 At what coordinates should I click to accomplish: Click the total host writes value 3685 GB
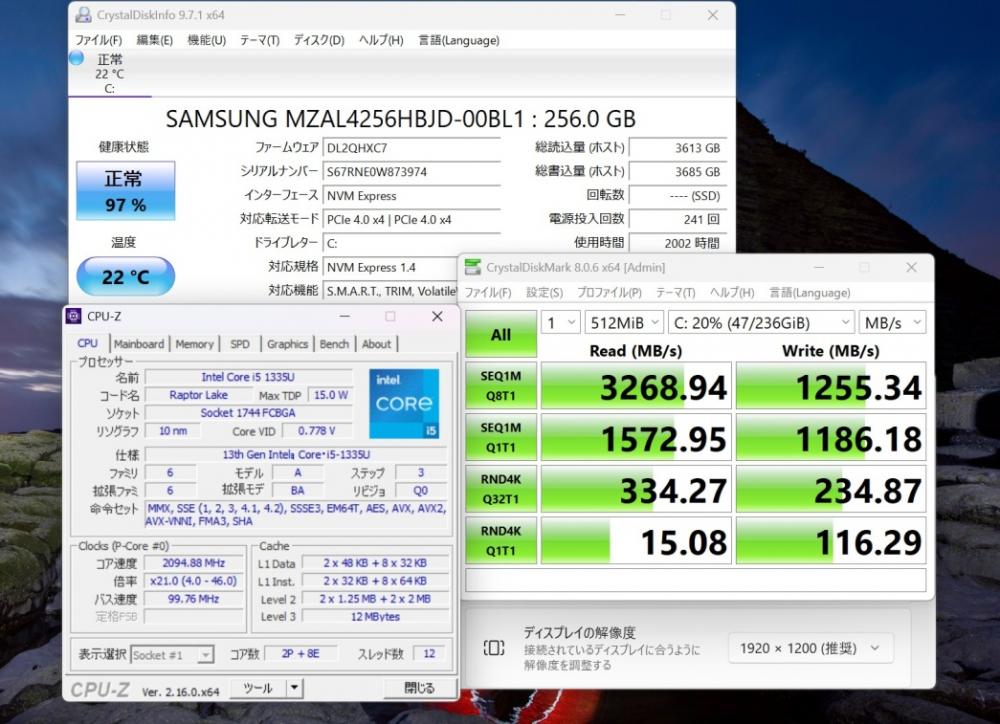[x=678, y=172]
